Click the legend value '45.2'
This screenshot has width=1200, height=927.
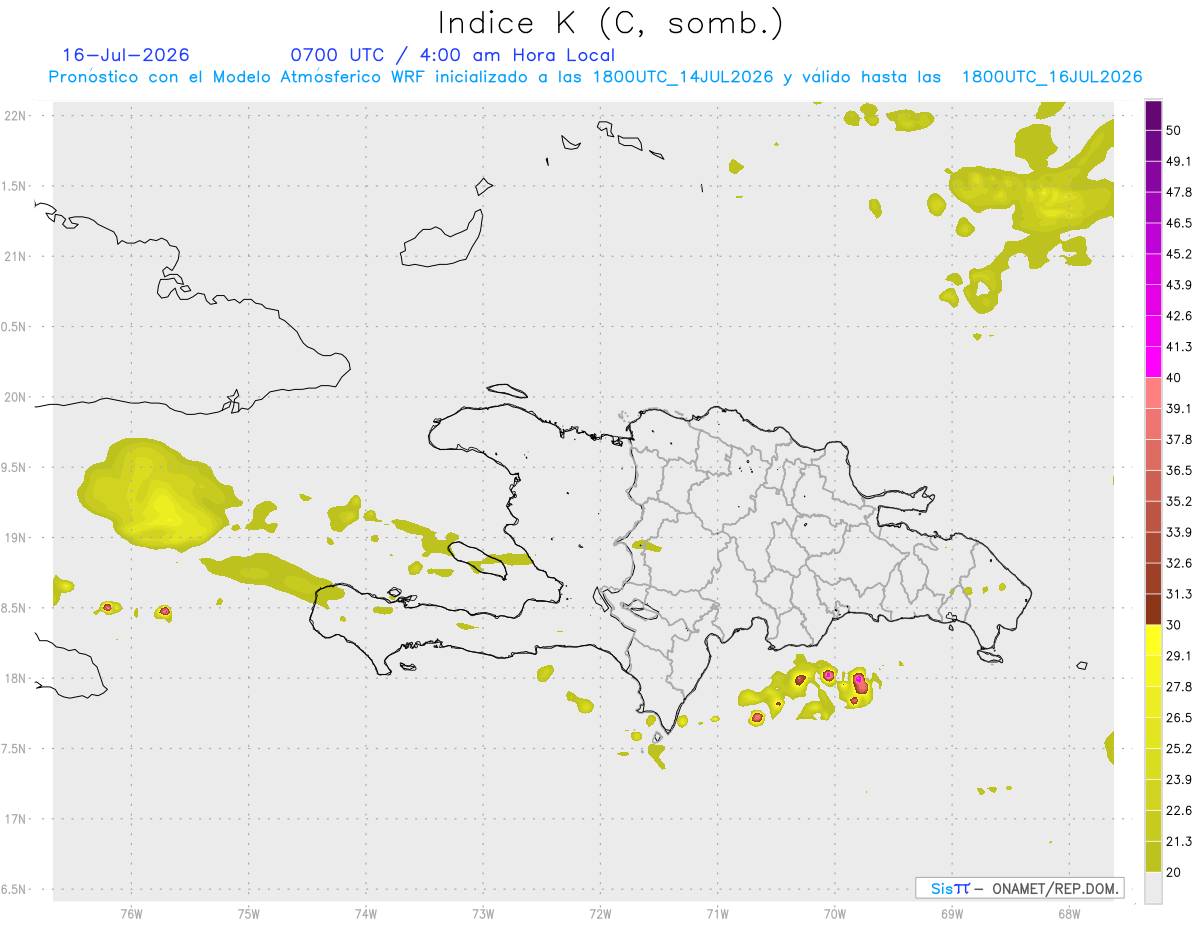click(1179, 254)
